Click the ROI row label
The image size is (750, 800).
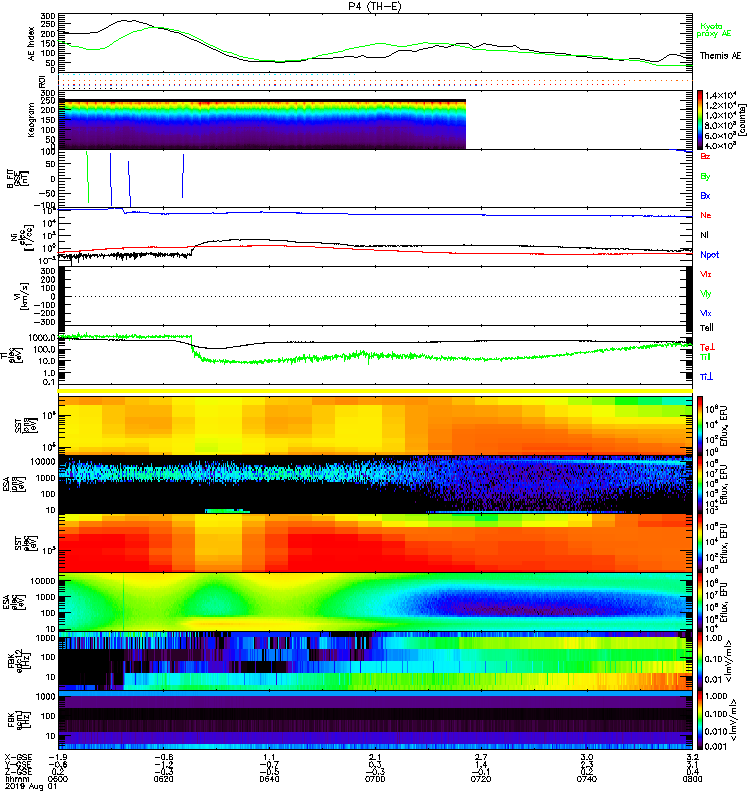point(42,81)
